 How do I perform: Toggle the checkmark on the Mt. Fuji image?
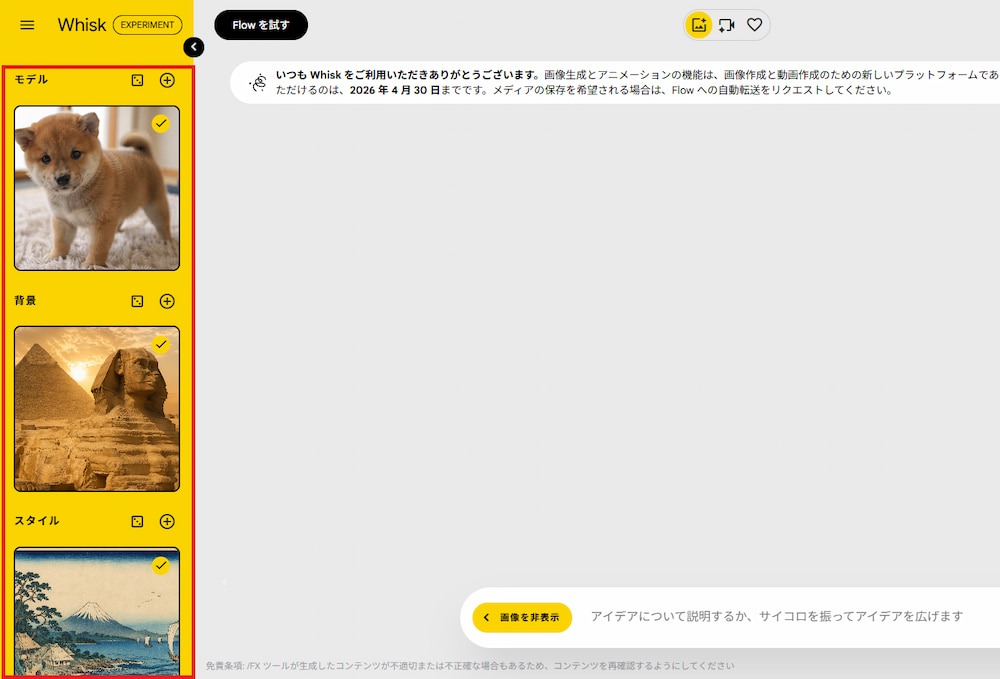tap(161, 566)
